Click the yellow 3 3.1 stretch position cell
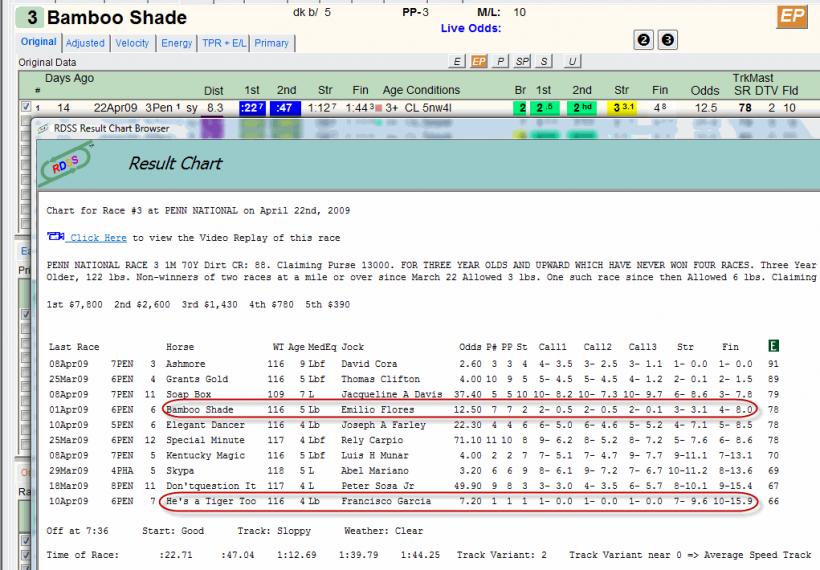This screenshot has width=820, height=570. point(623,108)
